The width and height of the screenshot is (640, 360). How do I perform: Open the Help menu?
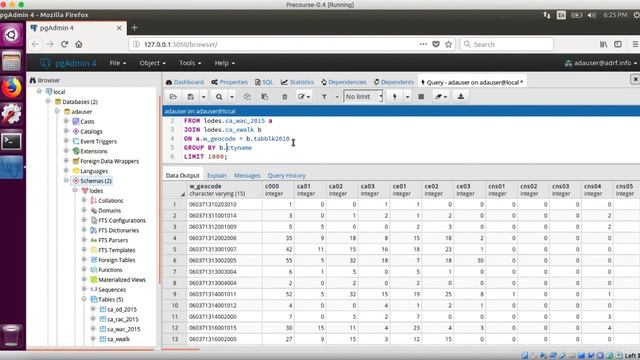(224, 63)
